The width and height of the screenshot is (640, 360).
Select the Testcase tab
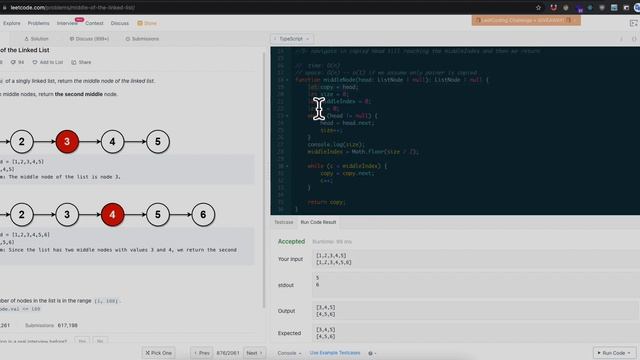tap(284, 222)
